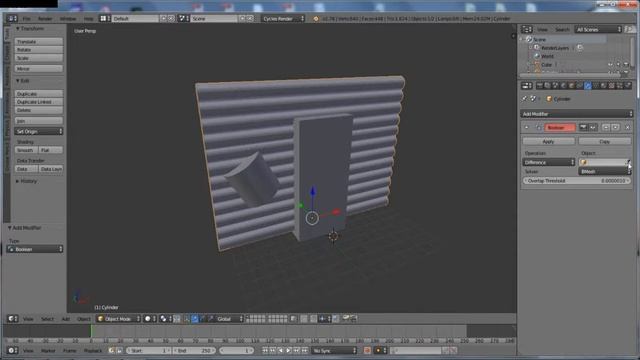The image size is (640, 360).
Task: Switch to the Render properties tab icon
Action: (x=540, y=85)
